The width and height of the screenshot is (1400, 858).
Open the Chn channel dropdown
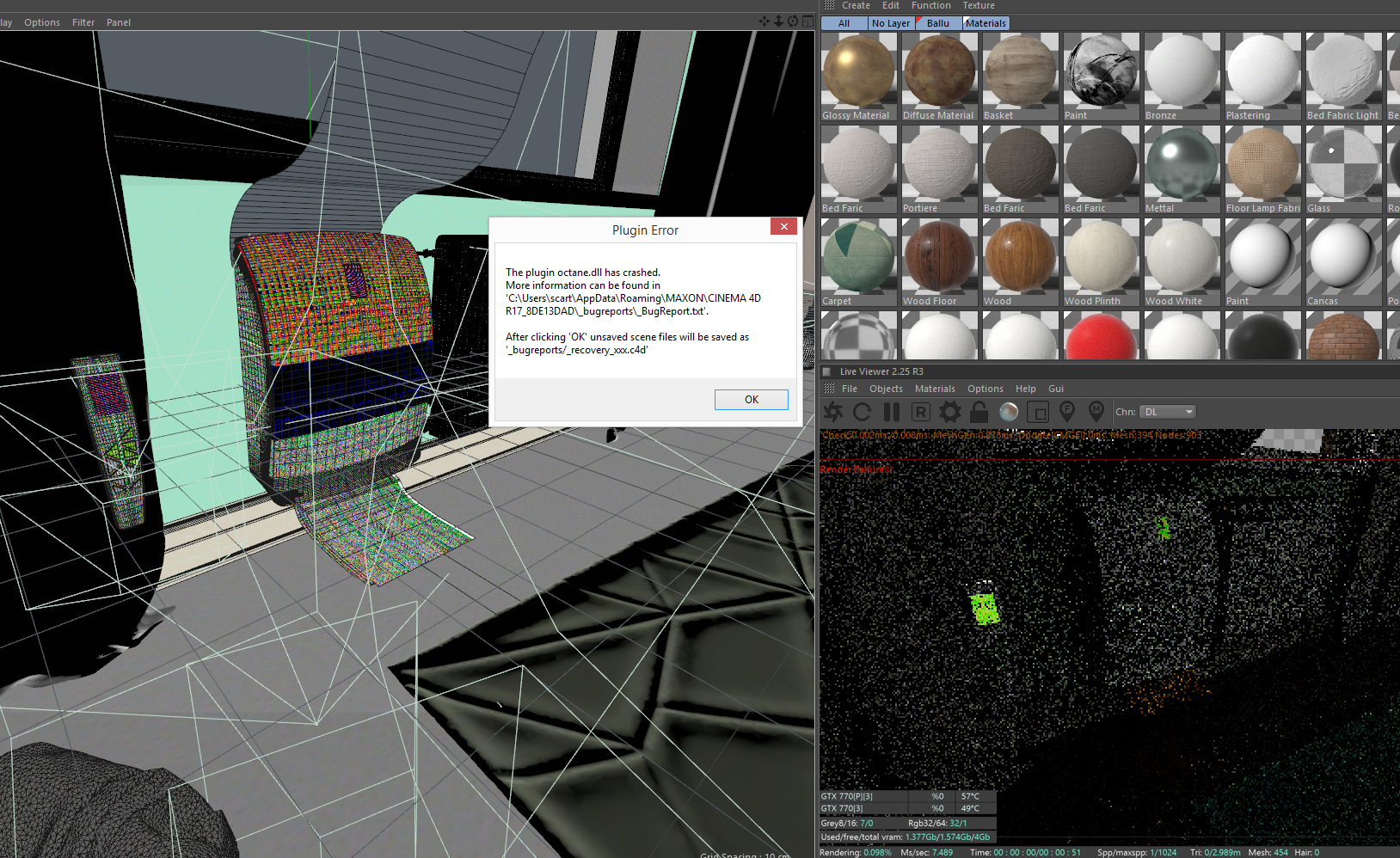click(1168, 412)
